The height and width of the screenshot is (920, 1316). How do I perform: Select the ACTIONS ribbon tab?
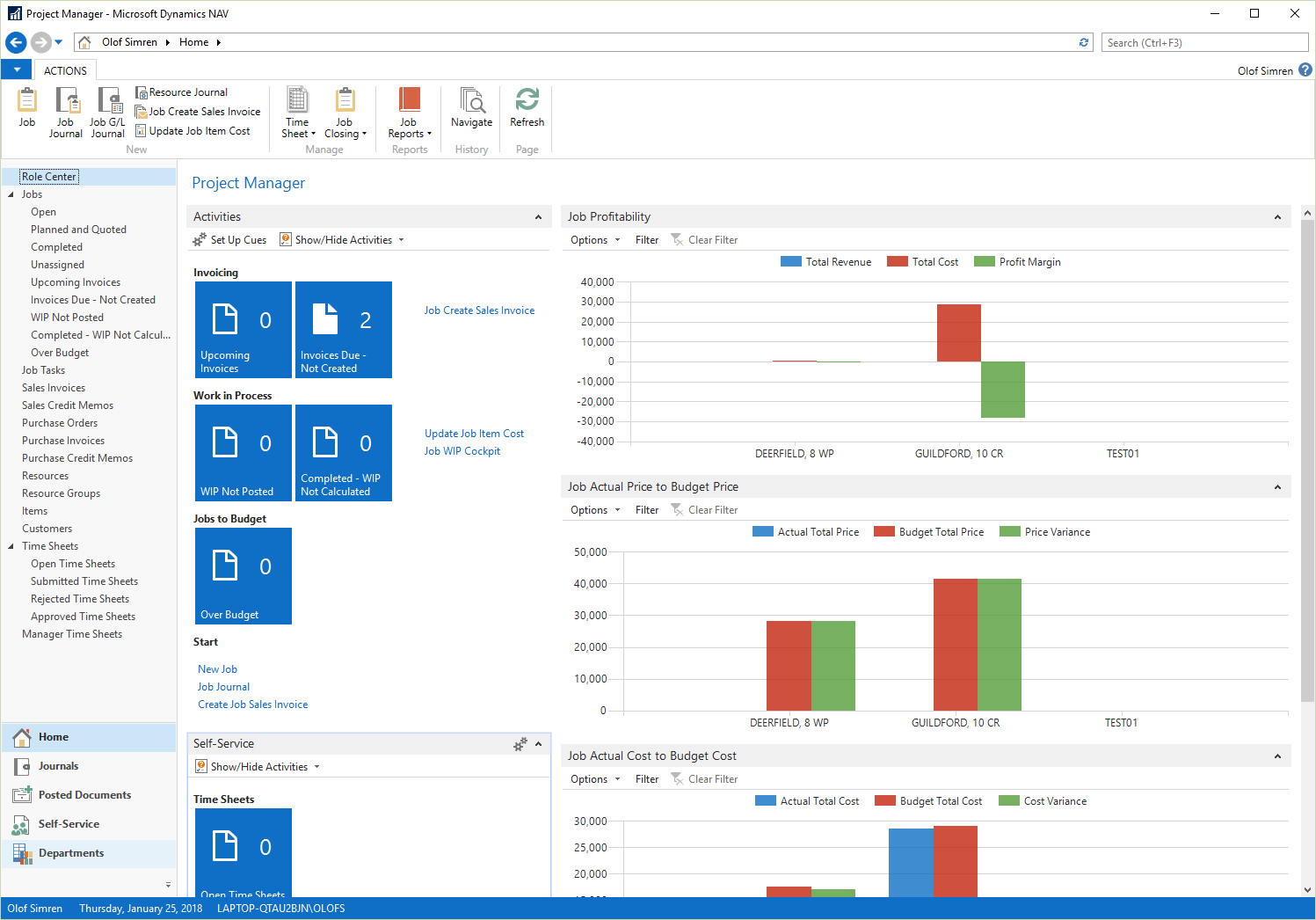pyautogui.click(x=65, y=70)
